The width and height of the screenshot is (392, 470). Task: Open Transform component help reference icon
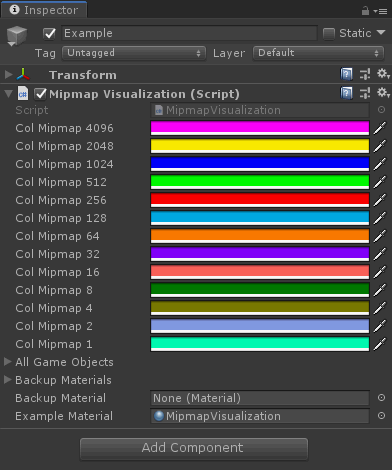click(x=346, y=74)
